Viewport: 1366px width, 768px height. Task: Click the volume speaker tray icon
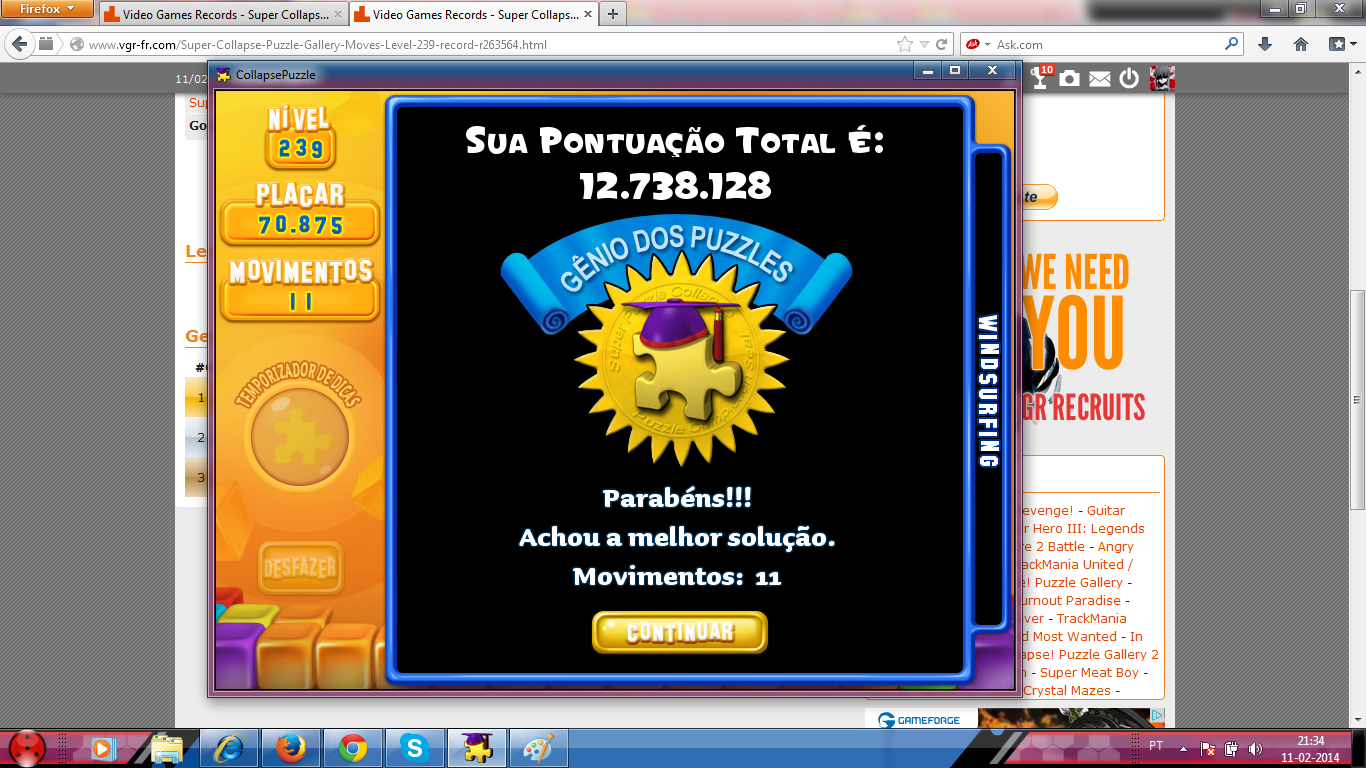pos(1255,748)
